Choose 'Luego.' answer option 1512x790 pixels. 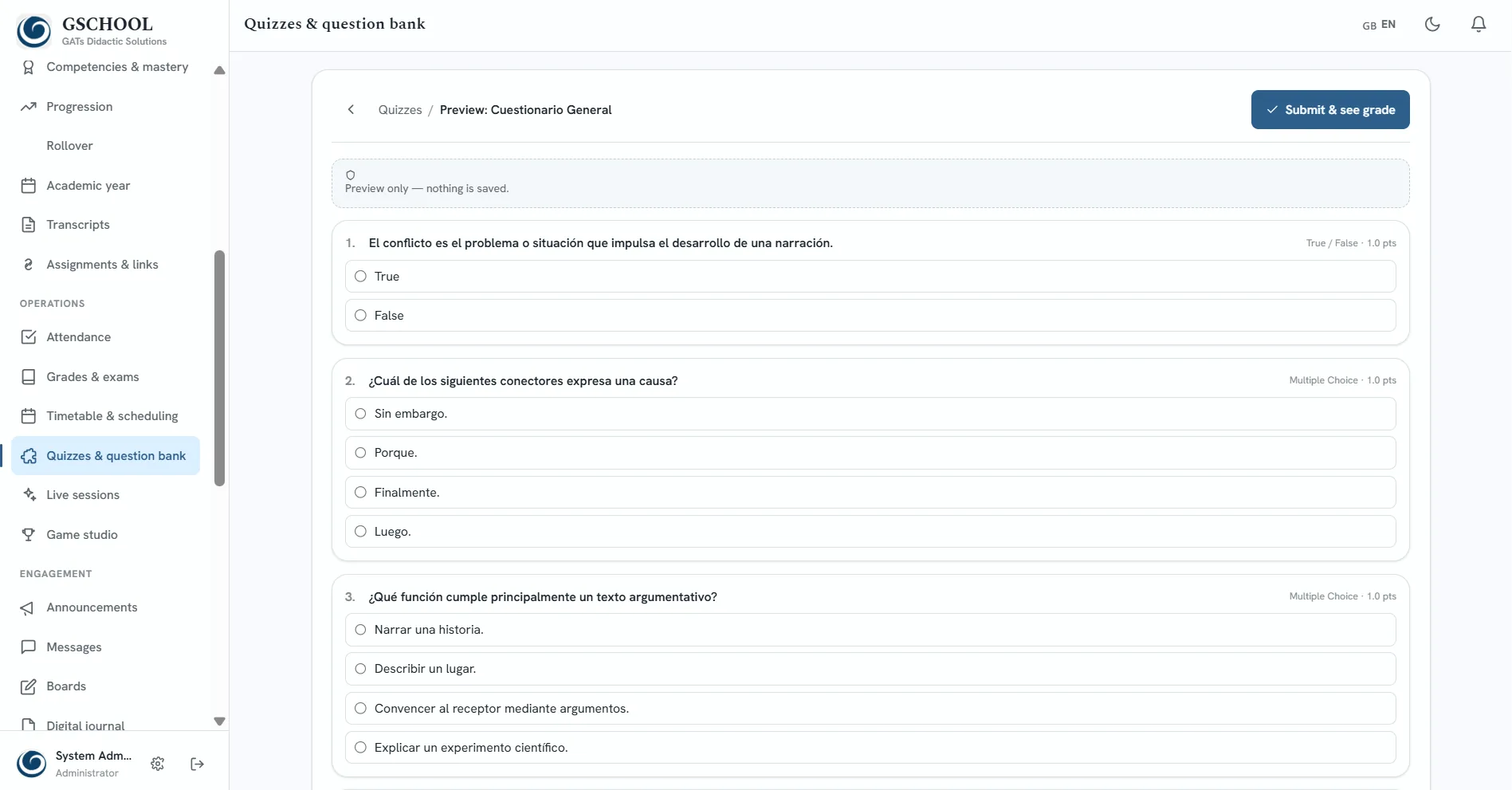point(870,532)
